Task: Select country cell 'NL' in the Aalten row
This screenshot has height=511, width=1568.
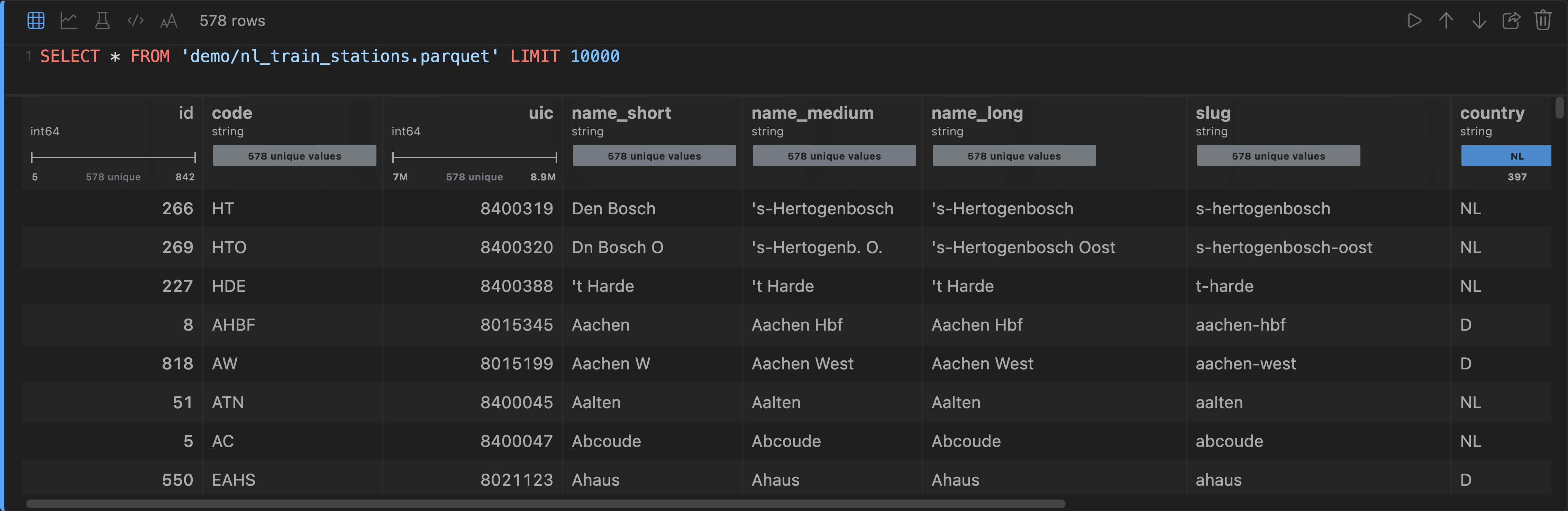Action: [x=1470, y=403]
